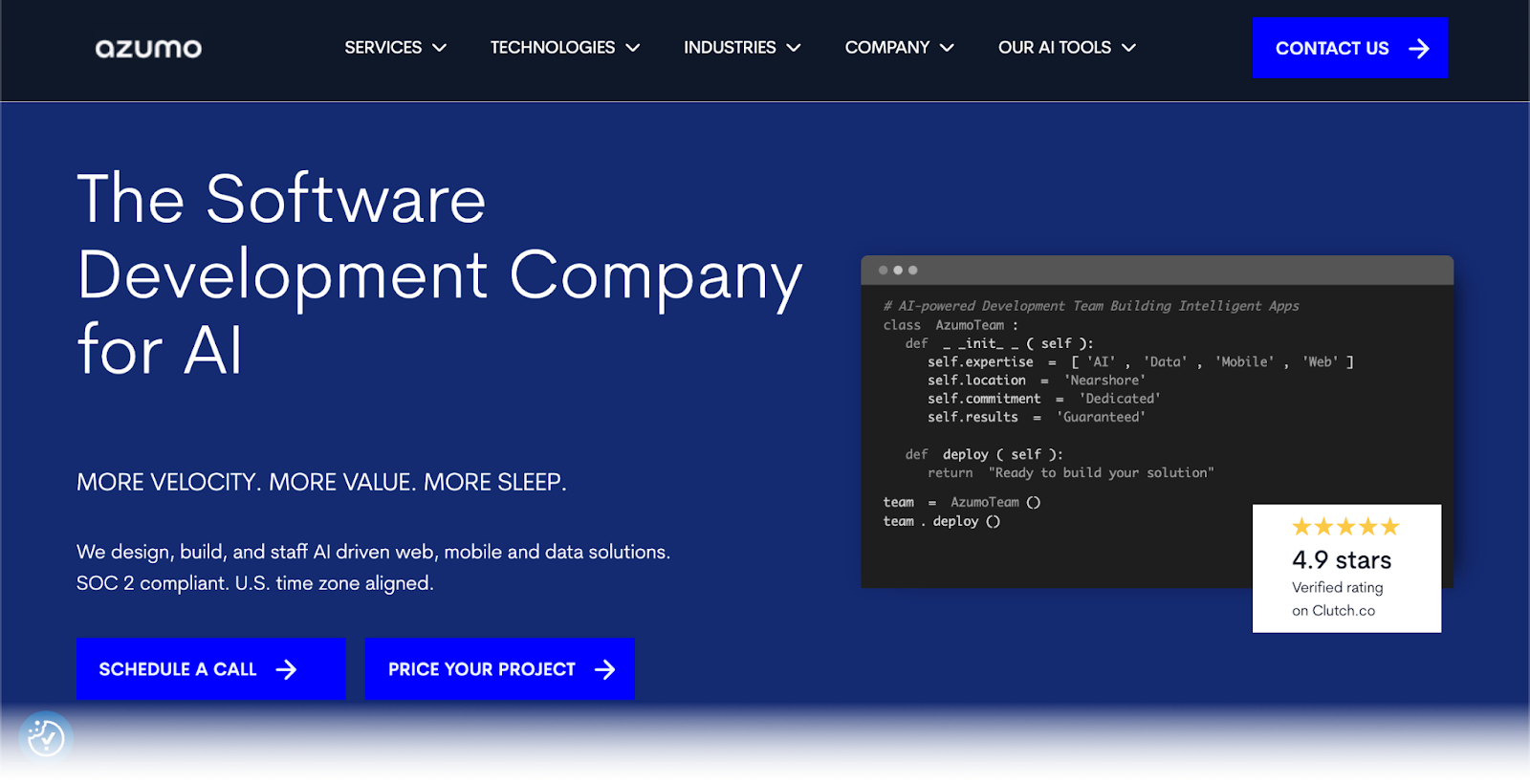Click Schedule a Call button
1530x784 pixels.
pos(210,669)
